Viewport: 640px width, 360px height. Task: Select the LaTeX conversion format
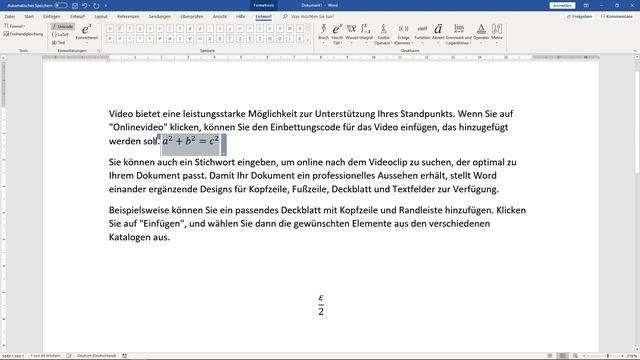pyautogui.click(x=60, y=35)
